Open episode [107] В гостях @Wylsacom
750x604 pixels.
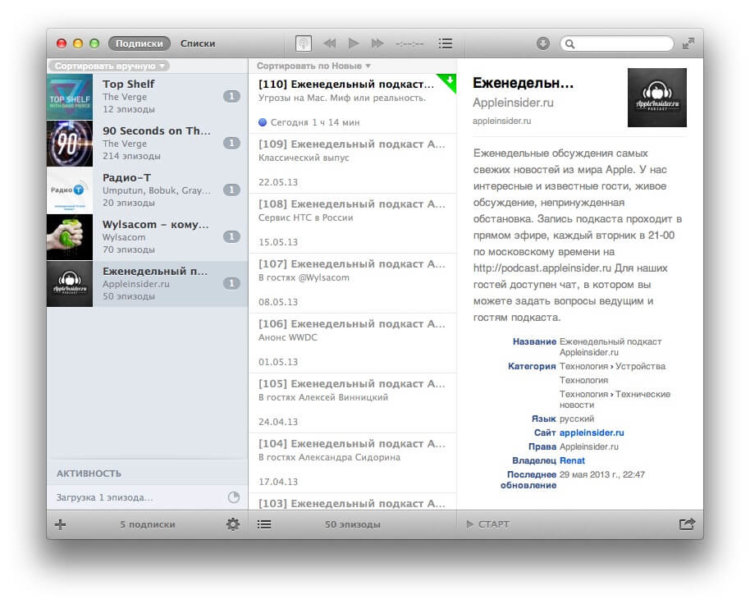tap(353, 283)
